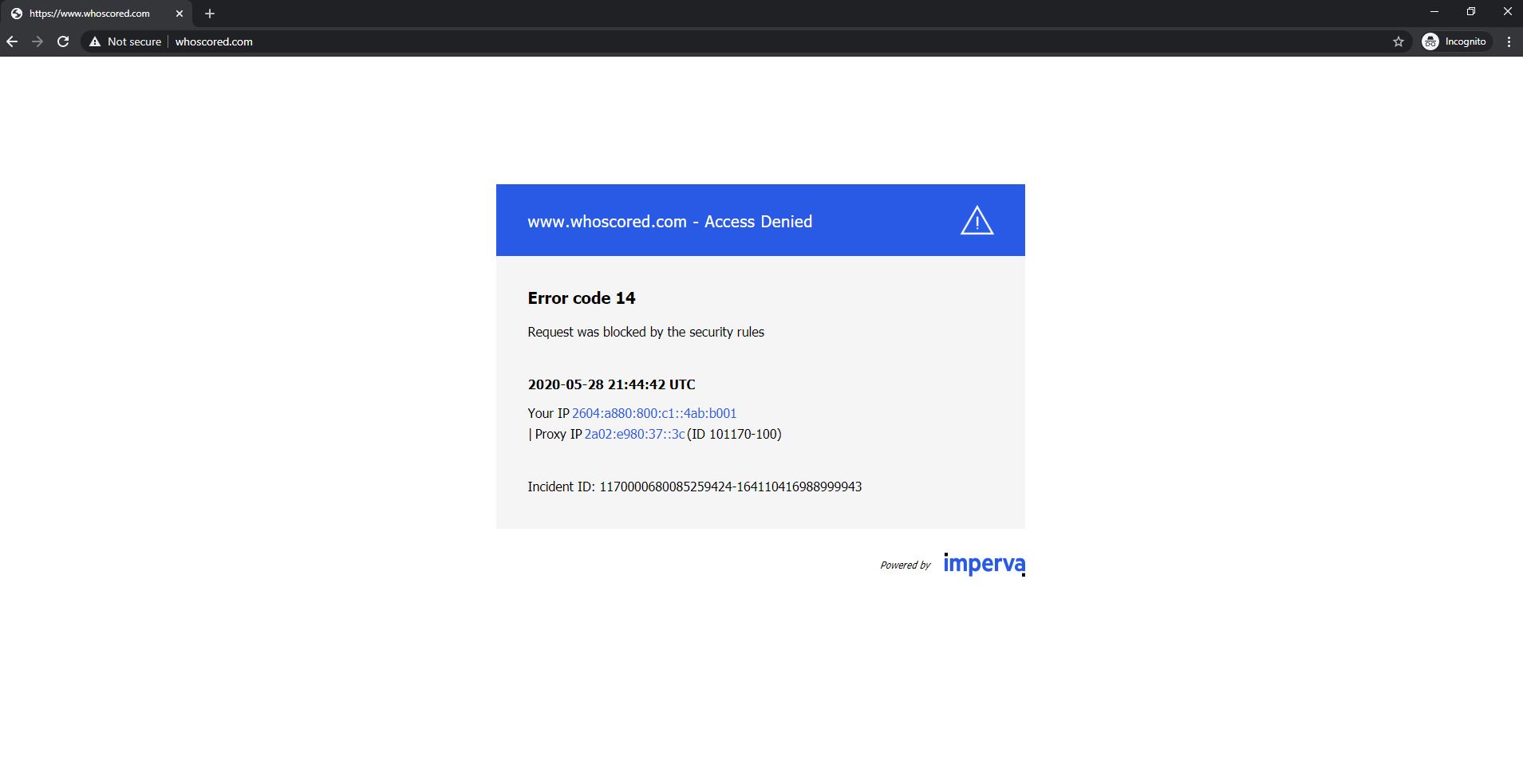Click the warning triangle on the blue banner

click(x=975, y=221)
